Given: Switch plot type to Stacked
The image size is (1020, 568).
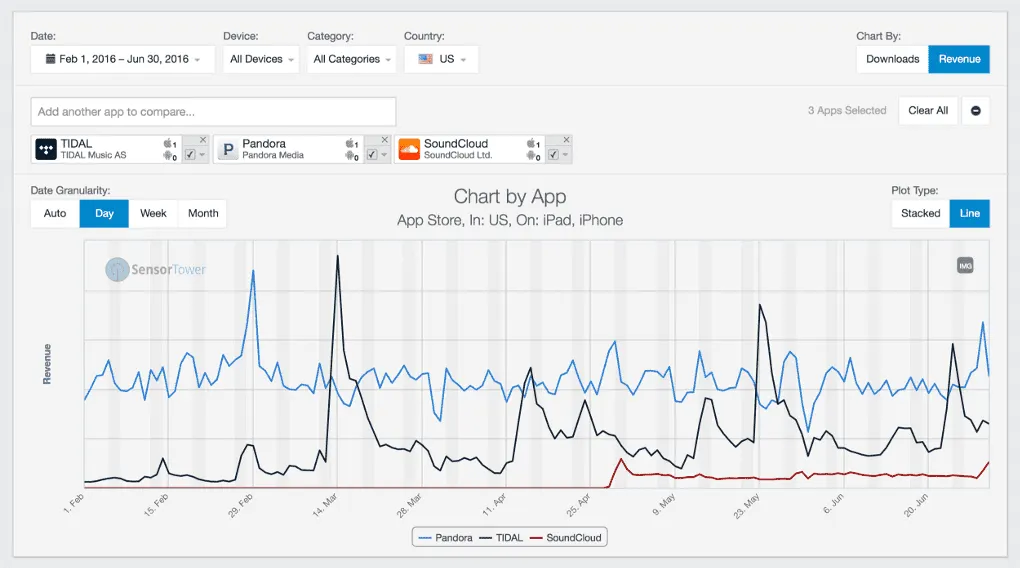Looking at the screenshot, I should point(920,213).
